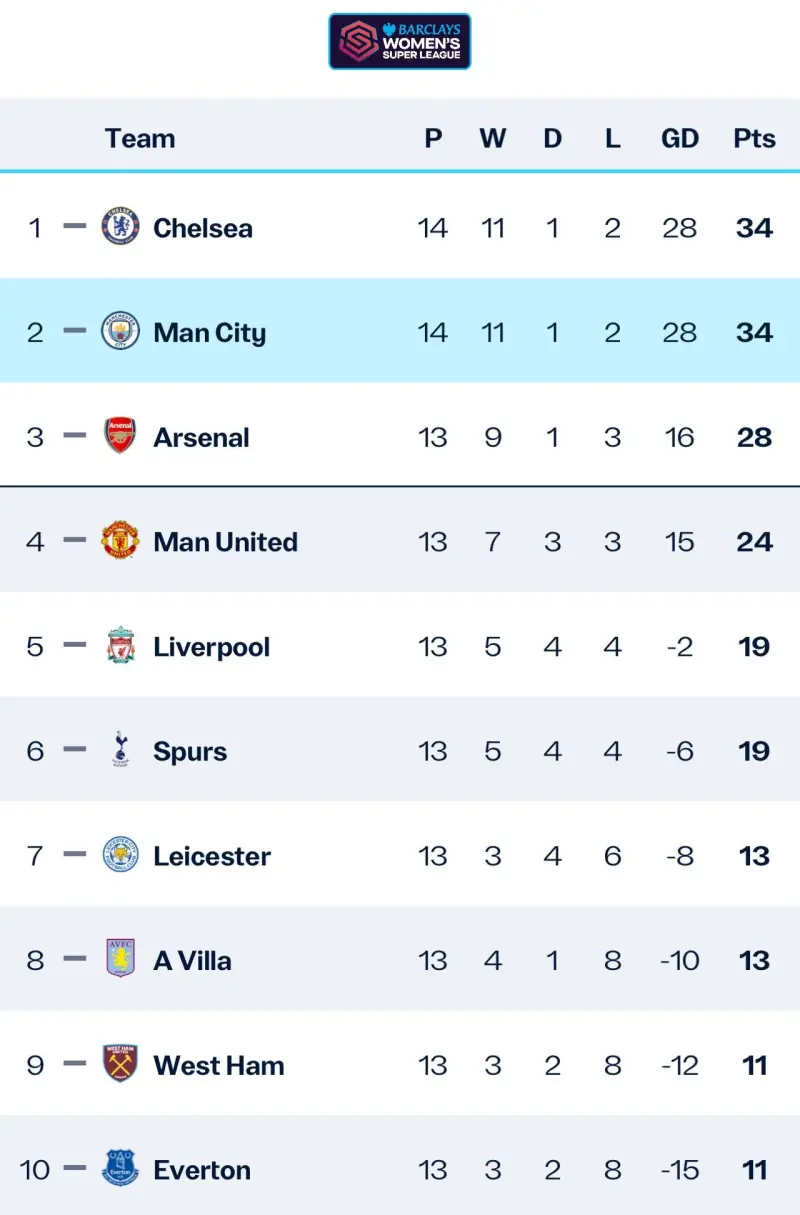Click the Arsenal club crest
The width and height of the screenshot is (800, 1215).
point(121,436)
